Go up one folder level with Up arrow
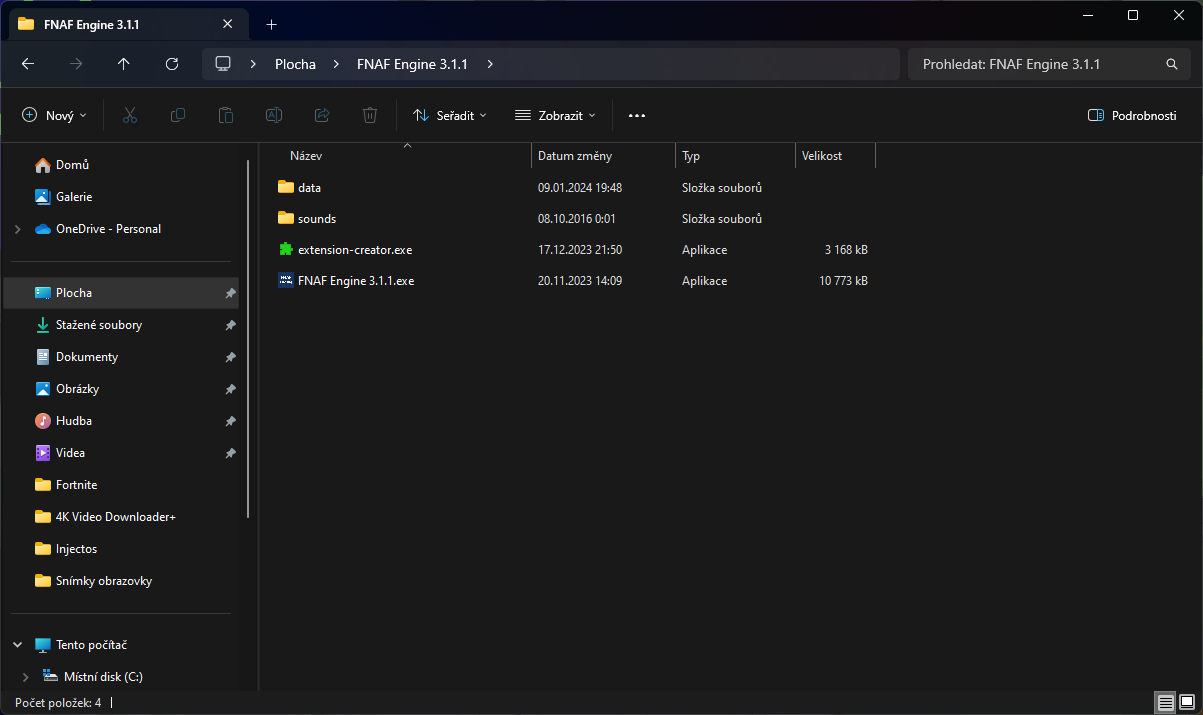This screenshot has height=715, width=1203. click(x=123, y=64)
